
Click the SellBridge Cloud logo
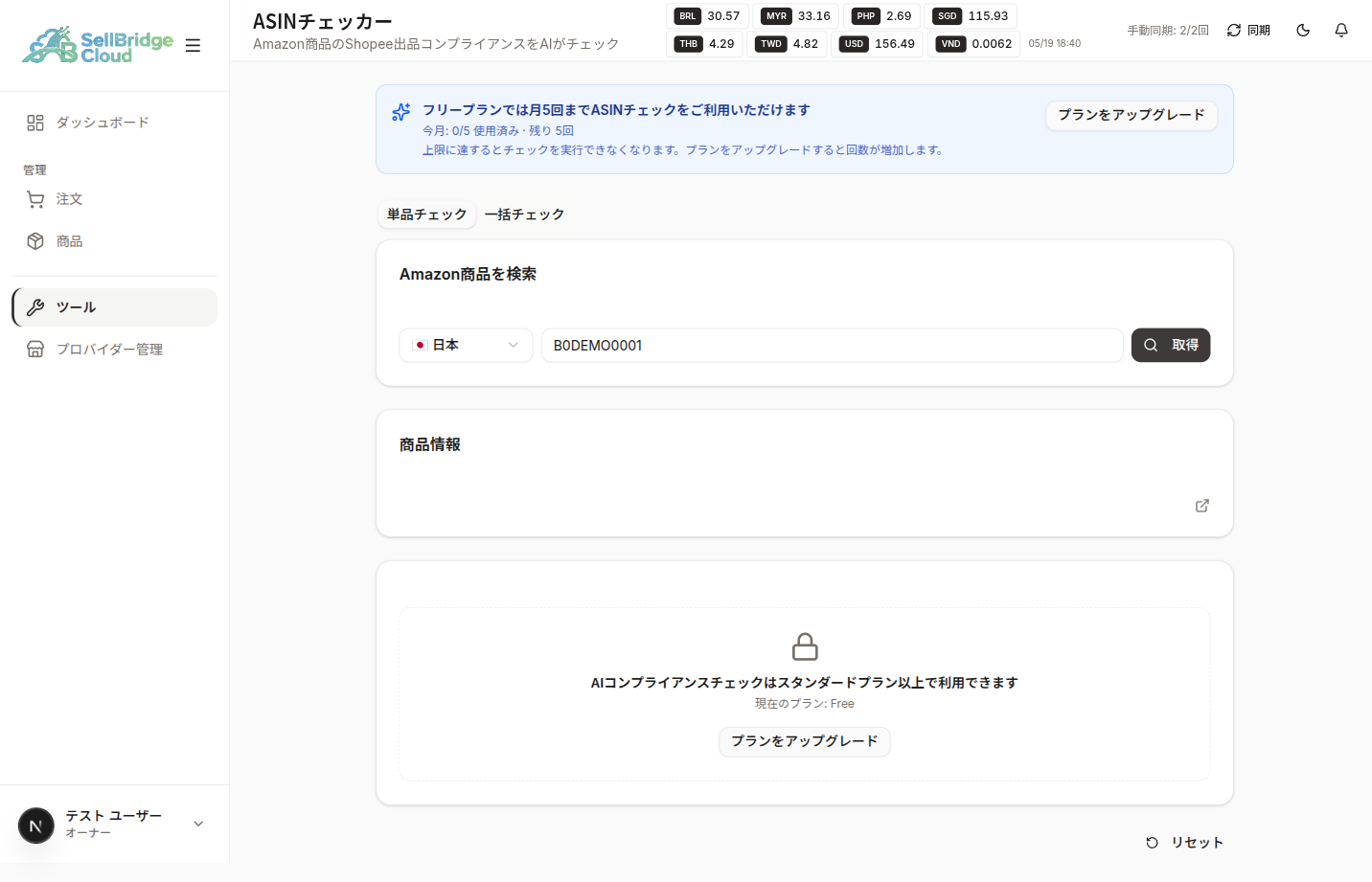pyautogui.click(x=98, y=45)
